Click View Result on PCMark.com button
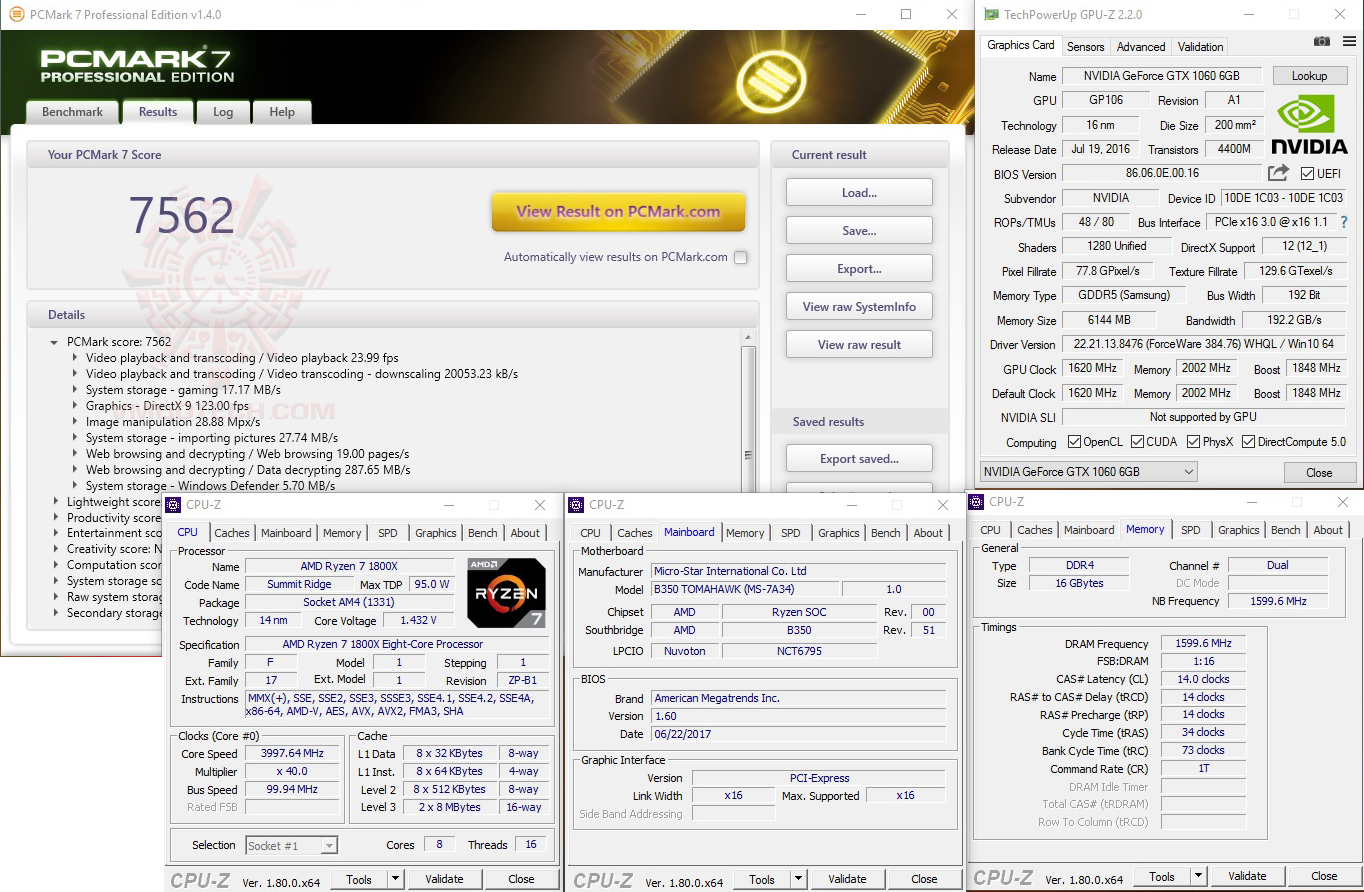1364x892 pixels. [618, 212]
